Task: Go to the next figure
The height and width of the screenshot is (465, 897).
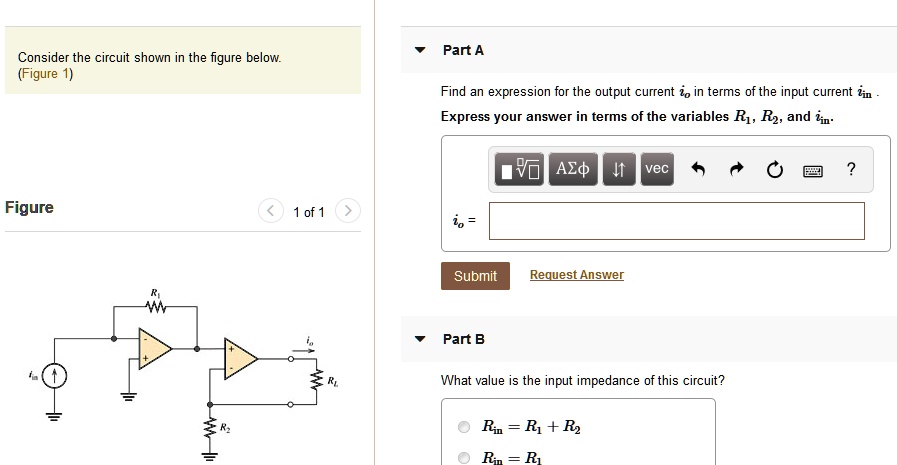Action: (x=347, y=211)
